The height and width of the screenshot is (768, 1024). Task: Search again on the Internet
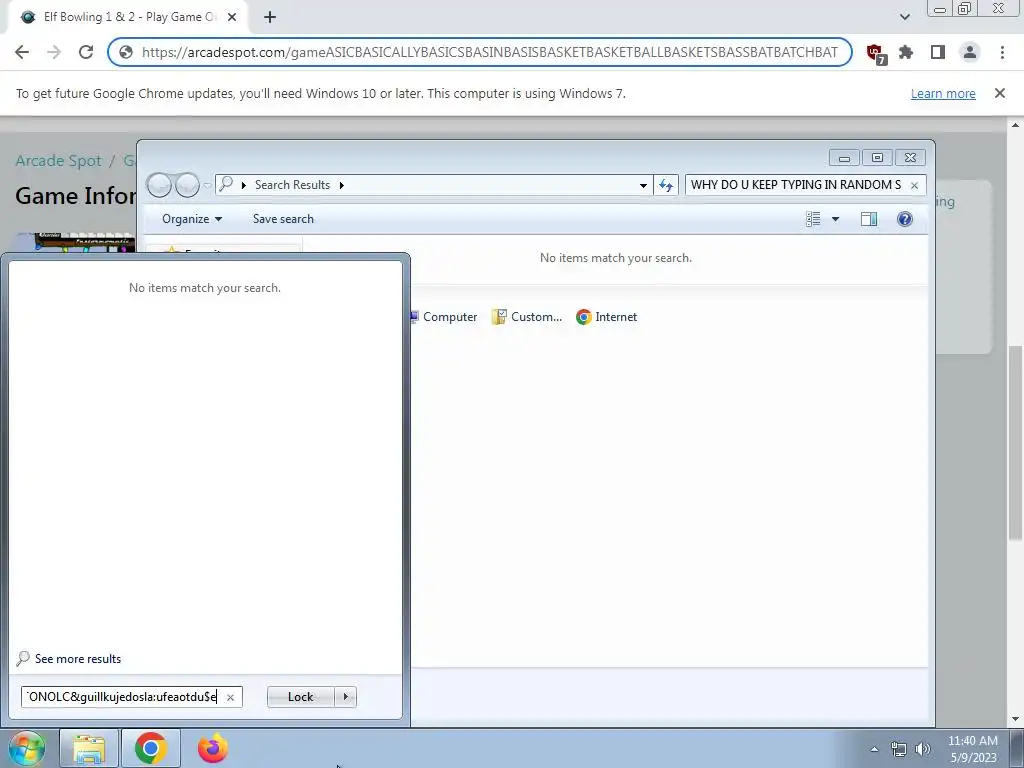click(607, 317)
